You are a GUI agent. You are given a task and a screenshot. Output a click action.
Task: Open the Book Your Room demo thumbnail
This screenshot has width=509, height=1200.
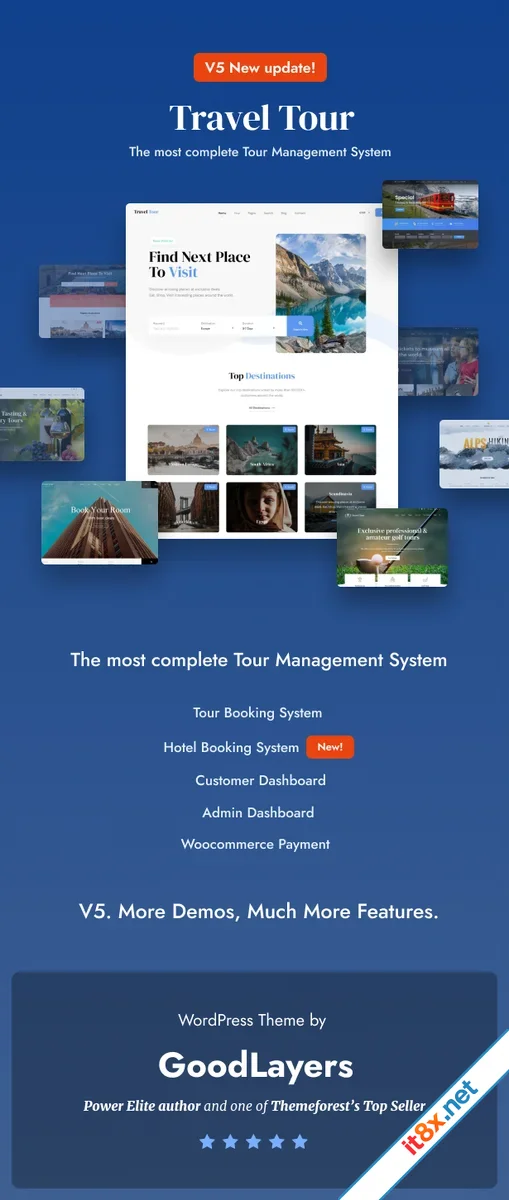tap(99, 522)
